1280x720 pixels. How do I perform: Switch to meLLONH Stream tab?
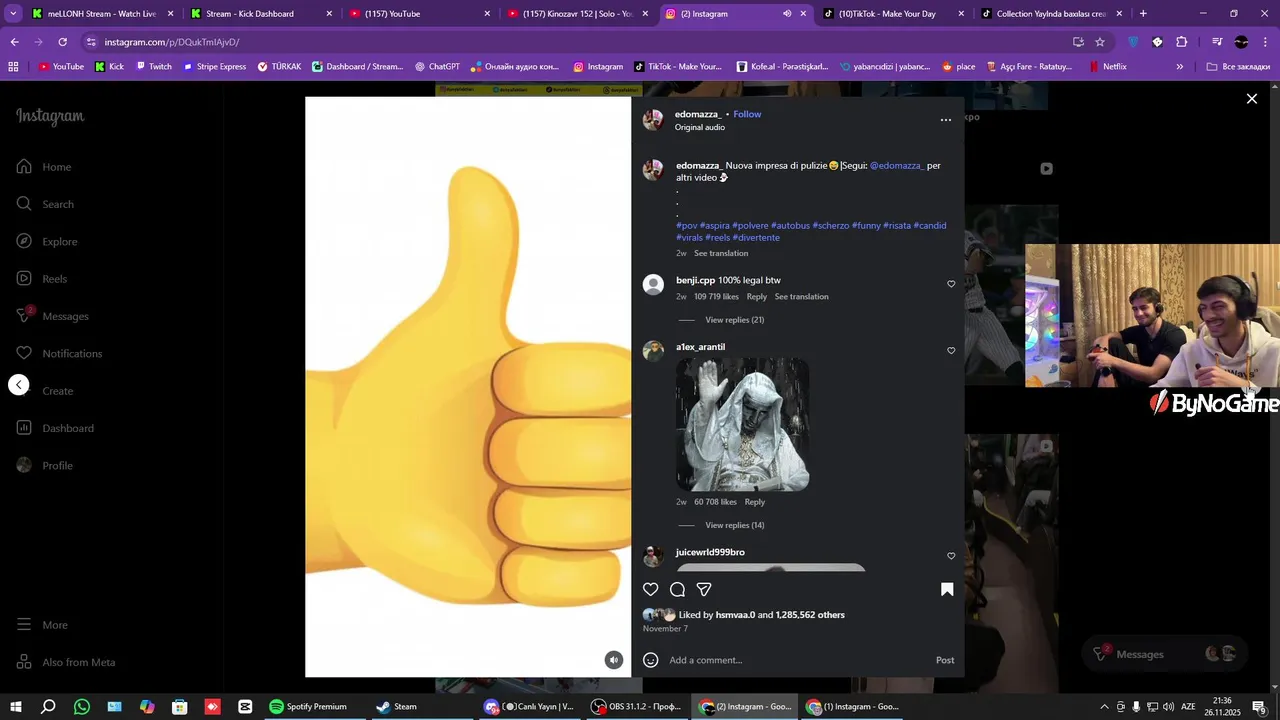coord(100,14)
